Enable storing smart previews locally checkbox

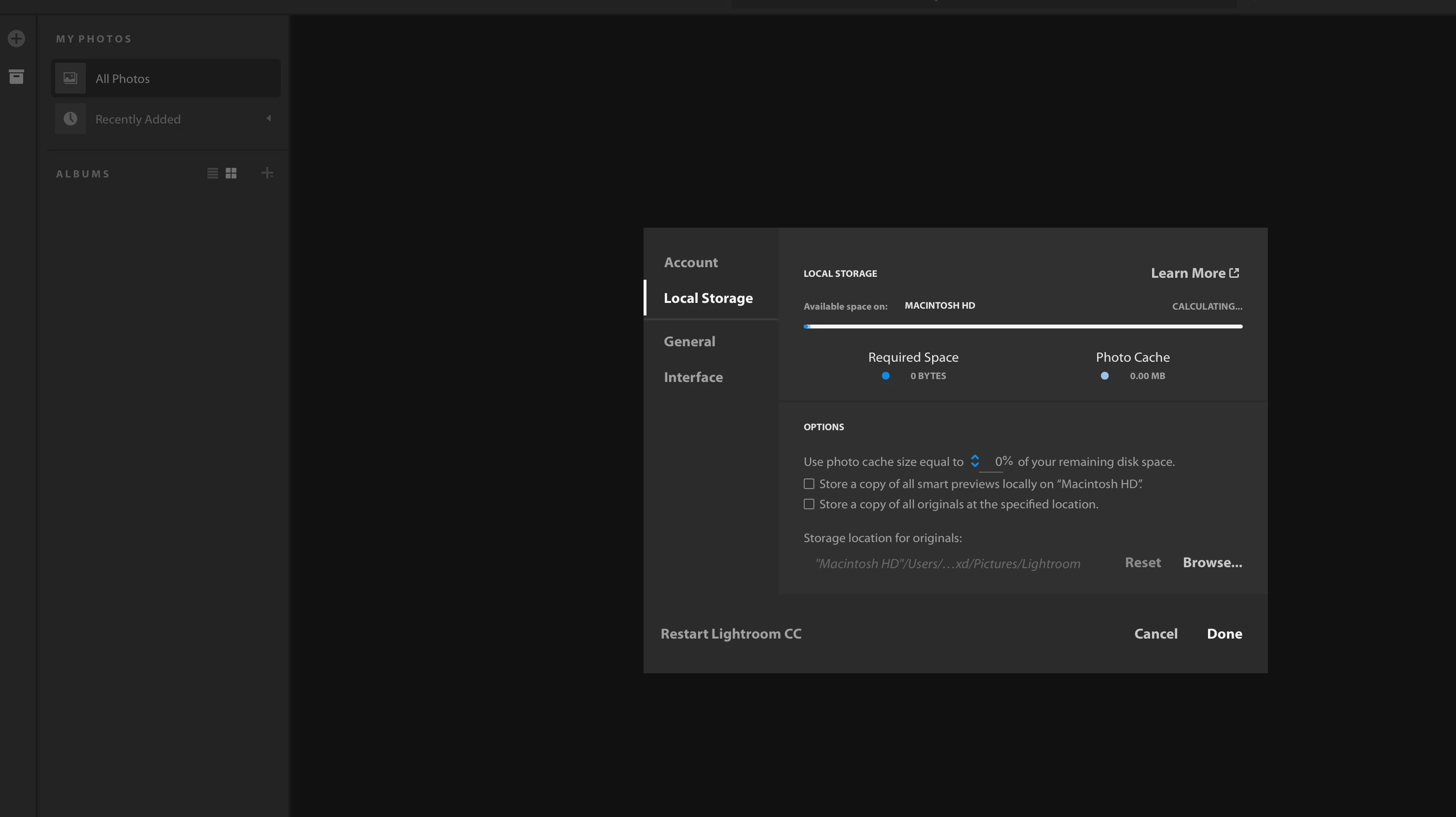pyautogui.click(x=809, y=484)
